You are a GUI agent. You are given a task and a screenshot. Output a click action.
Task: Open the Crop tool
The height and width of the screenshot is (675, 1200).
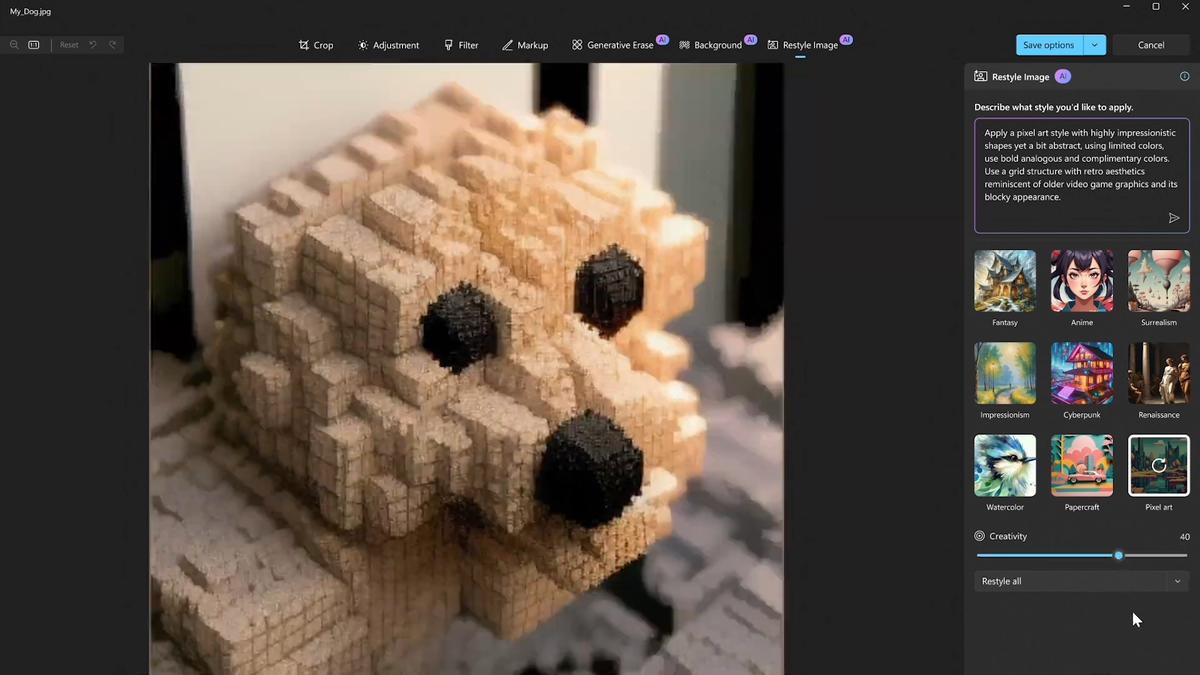point(316,45)
